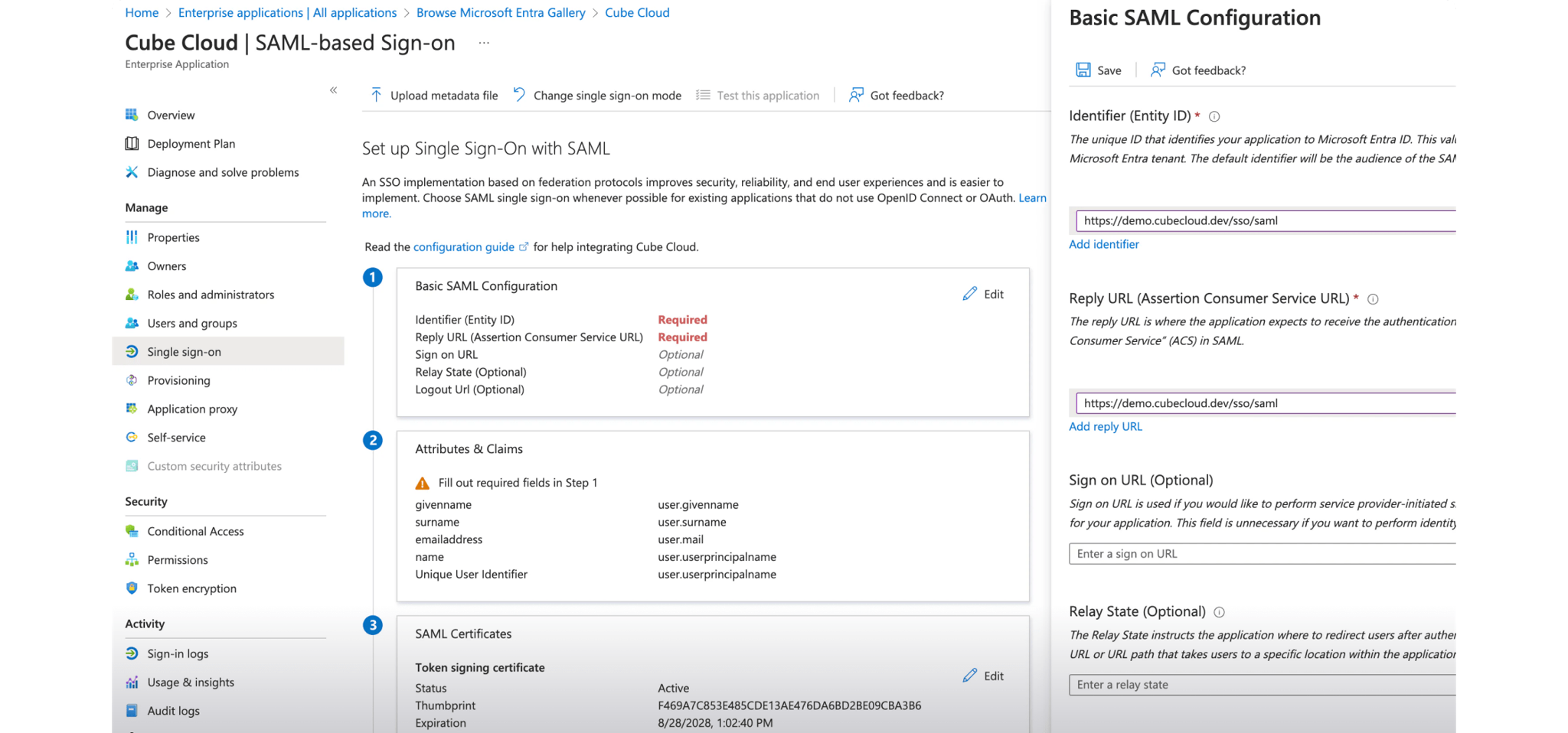Click the info icon beside Relay State
The height and width of the screenshot is (733, 1568).
pyautogui.click(x=1220, y=612)
